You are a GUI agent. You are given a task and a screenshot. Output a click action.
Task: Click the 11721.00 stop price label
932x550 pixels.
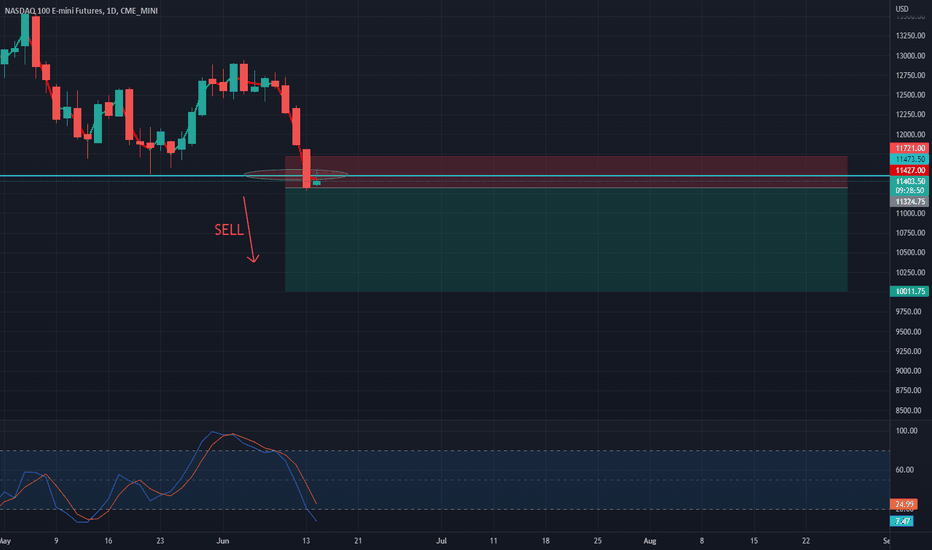pos(909,148)
